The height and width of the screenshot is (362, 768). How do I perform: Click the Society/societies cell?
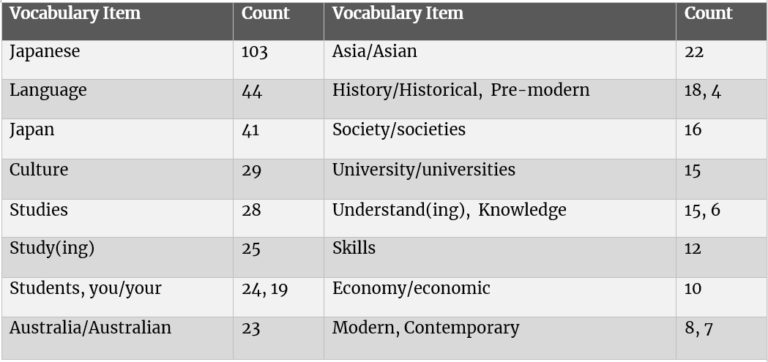(x=500, y=139)
